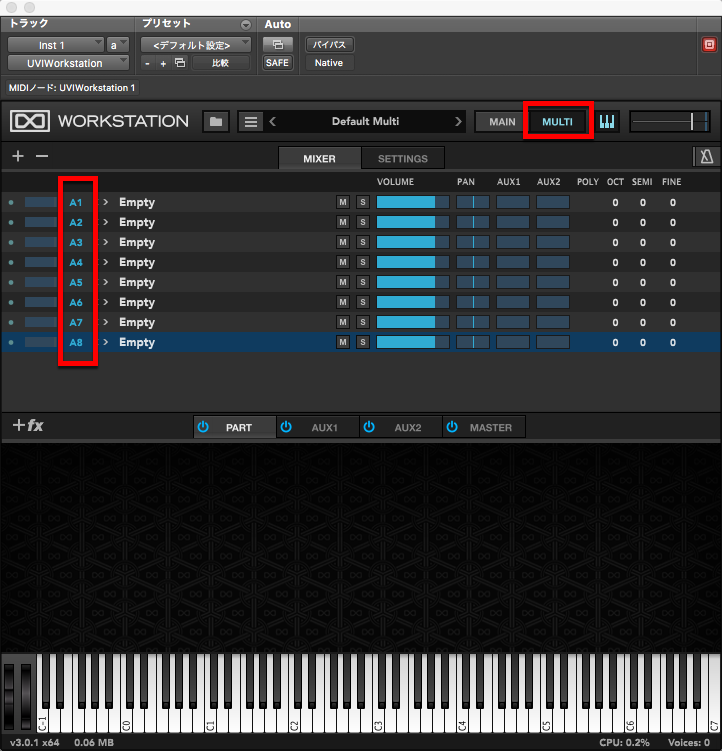Add a new part with plus icon
Viewport: 722px width, 751px height.
pyautogui.click(x=18, y=156)
